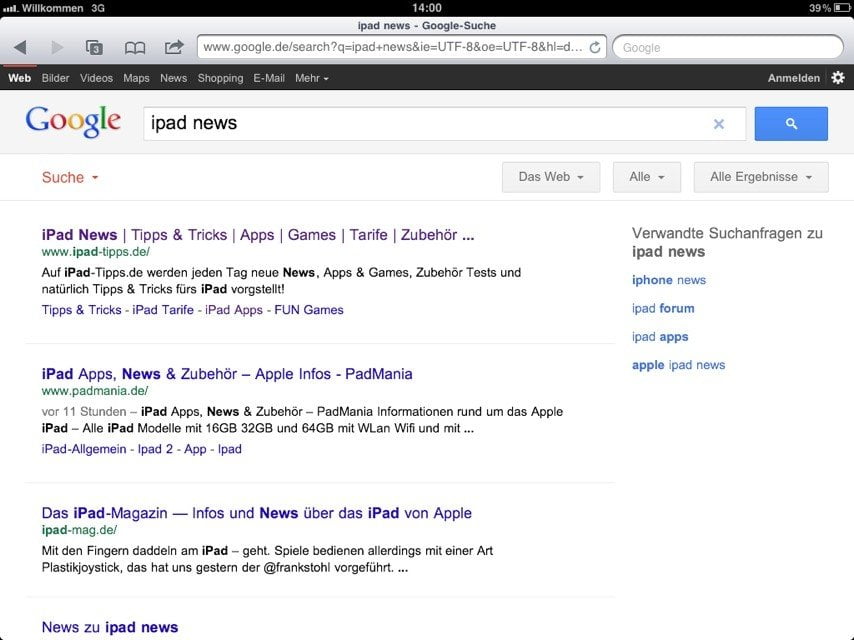The width and height of the screenshot is (854, 640).
Task: Open the E-Mail tab
Action: 269,78
